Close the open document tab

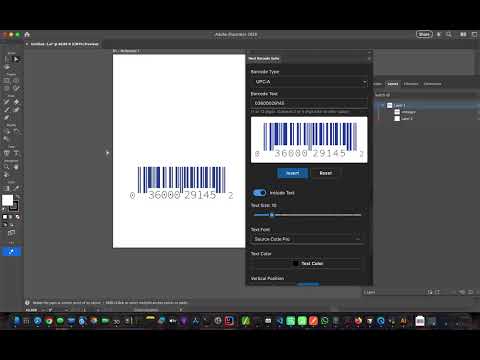[27, 44]
